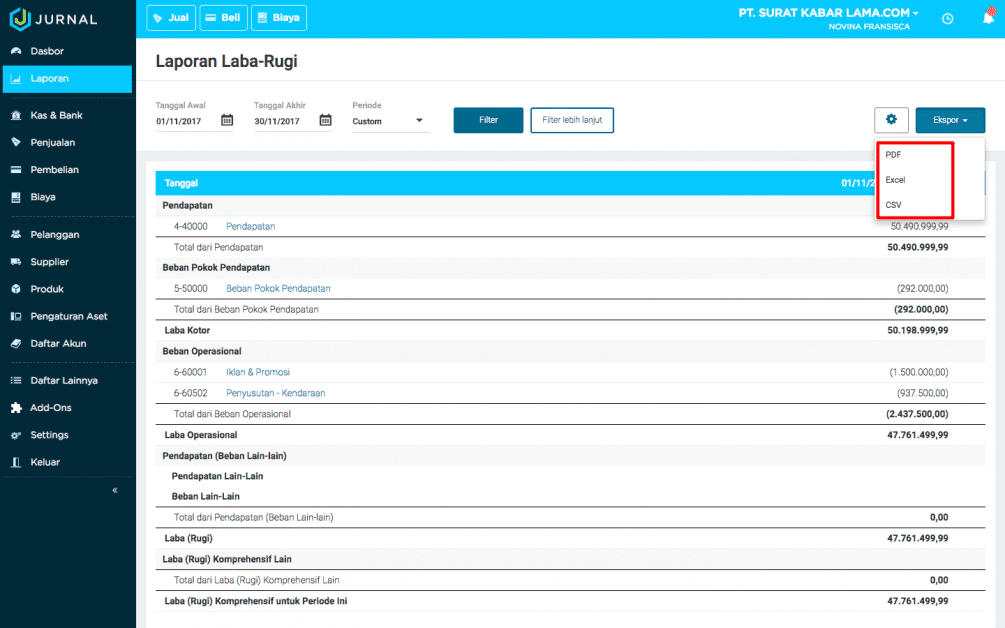This screenshot has width=1005, height=628.
Task: Click Filter lebih lanjut button
Action: click(572, 120)
